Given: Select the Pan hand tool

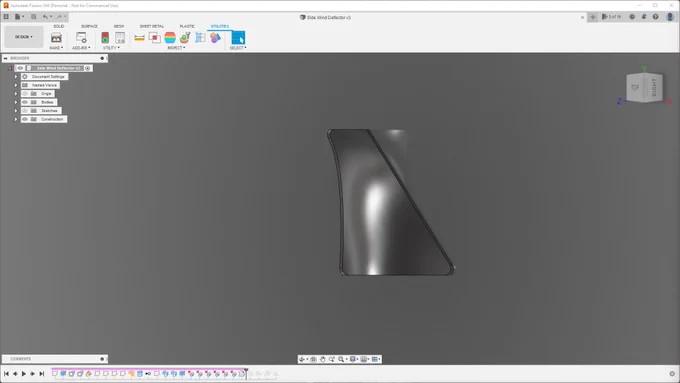Looking at the screenshot, I should [323, 359].
